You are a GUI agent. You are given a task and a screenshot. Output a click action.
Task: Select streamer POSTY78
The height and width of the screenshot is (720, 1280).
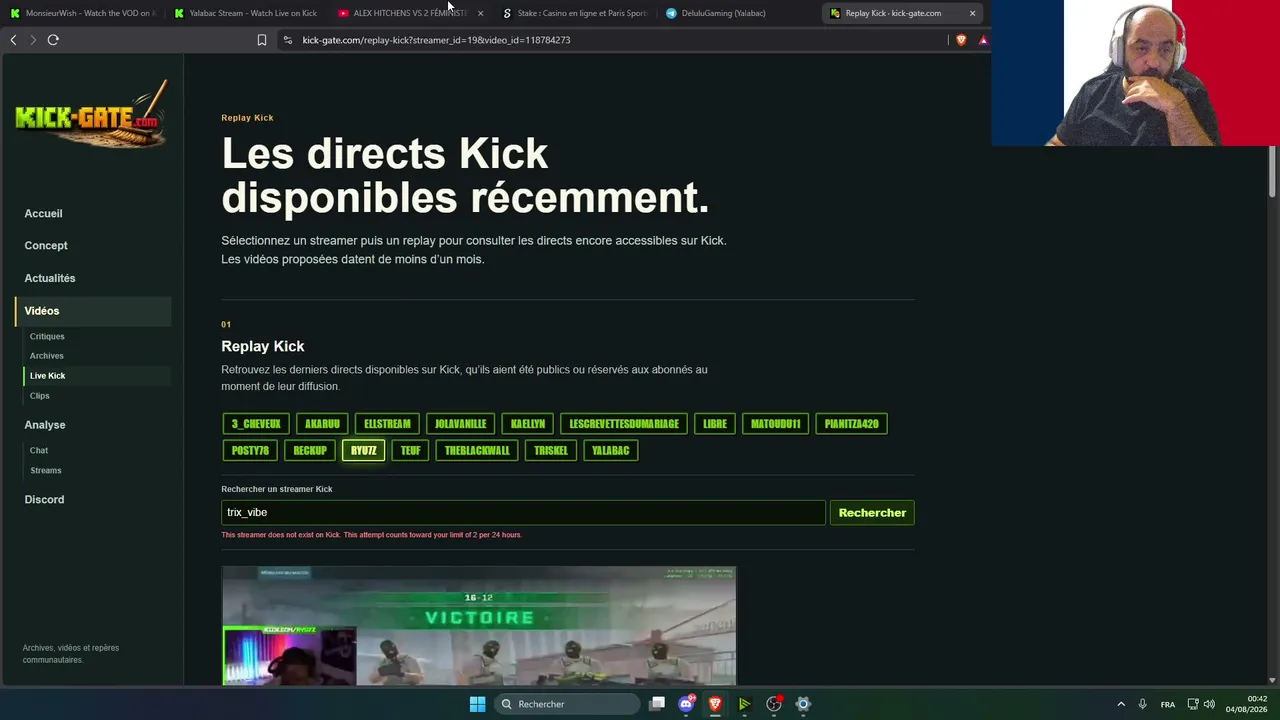250,451
